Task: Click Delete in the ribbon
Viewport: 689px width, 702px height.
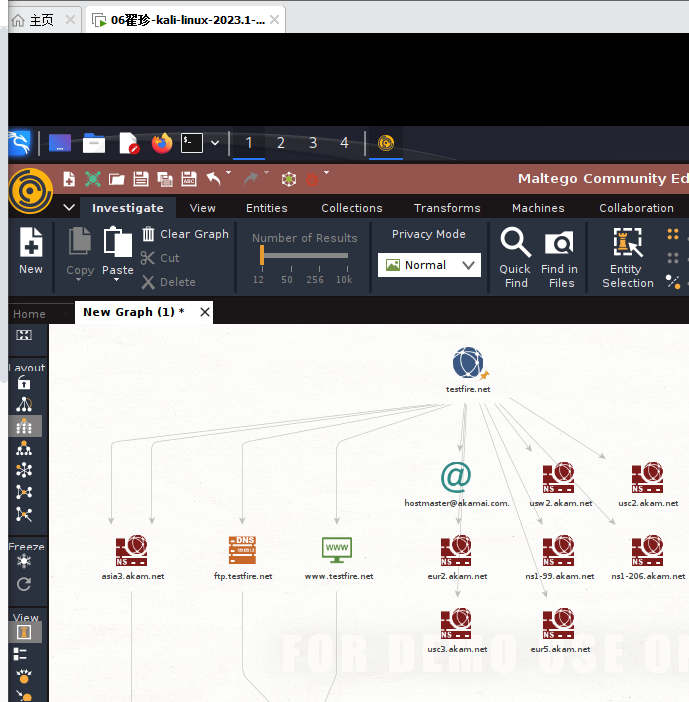Action: (168, 282)
